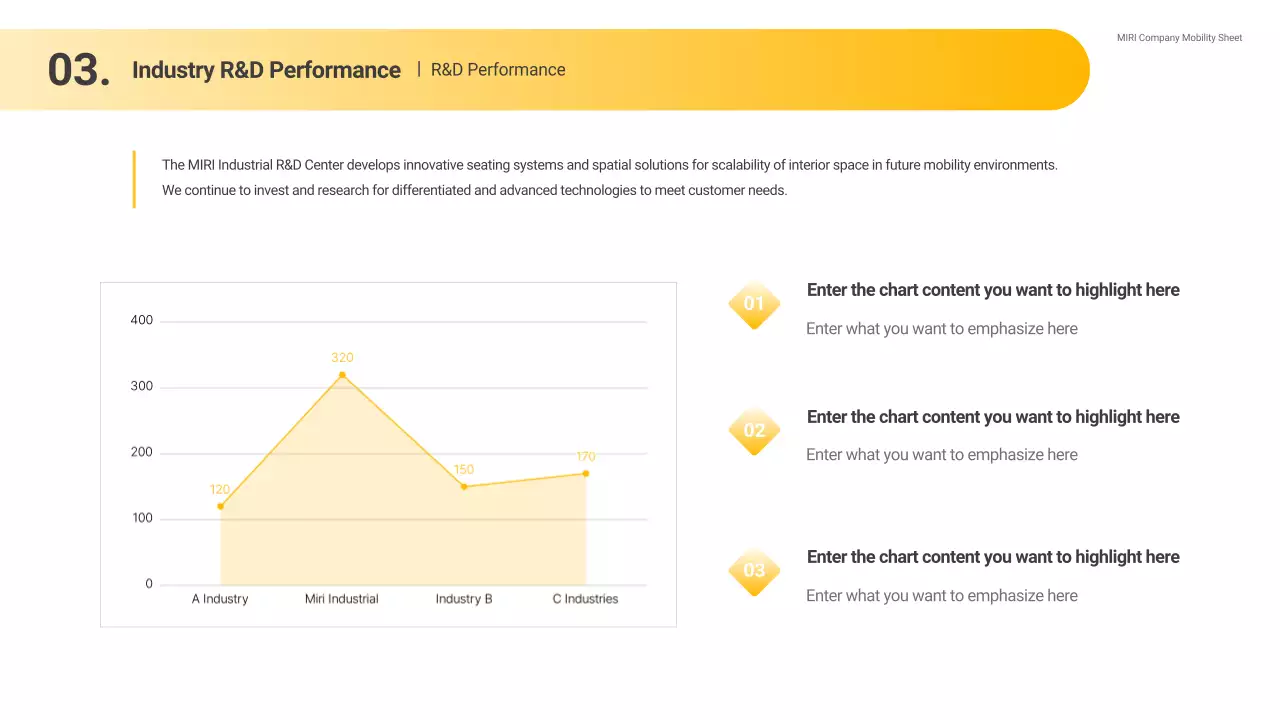Select the C Industries axis label
This screenshot has height=720, width=1280.
[x=585, y=599]
